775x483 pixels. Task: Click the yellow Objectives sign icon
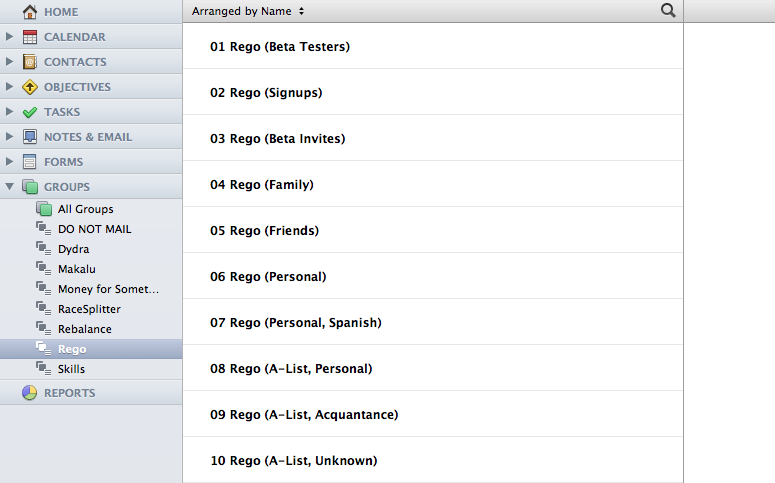[x=30, y=87]
